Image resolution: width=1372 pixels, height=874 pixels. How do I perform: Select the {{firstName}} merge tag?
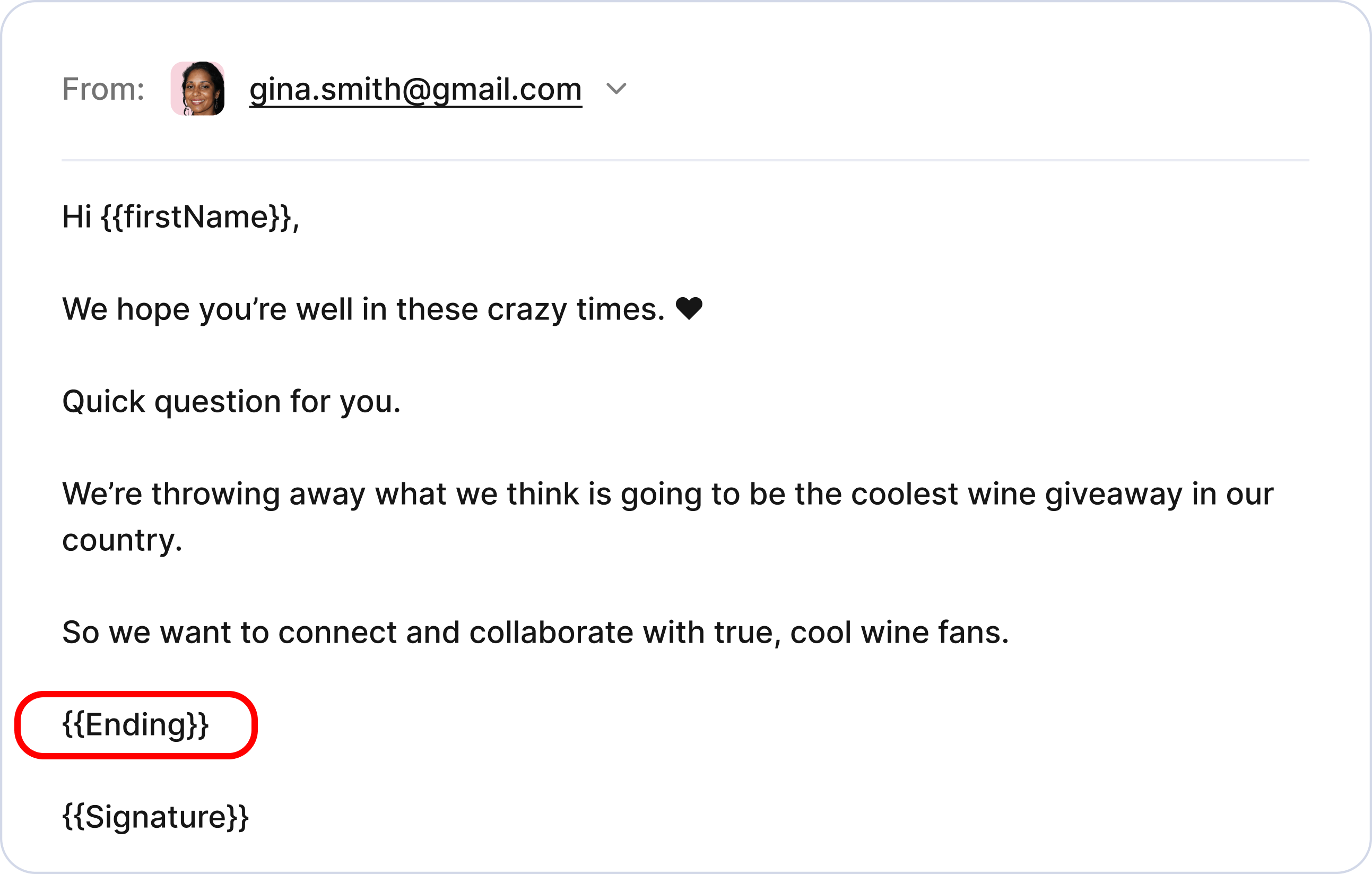197,217
